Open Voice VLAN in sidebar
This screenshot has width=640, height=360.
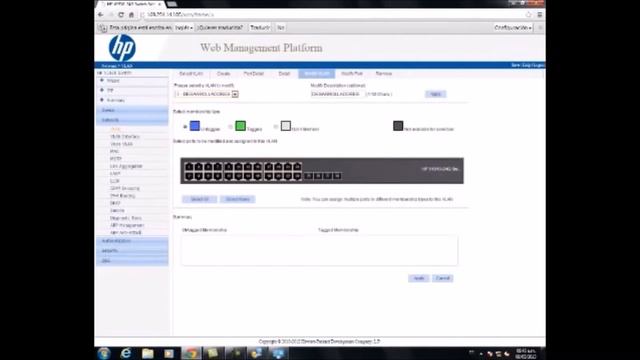[x=121, y=144]
